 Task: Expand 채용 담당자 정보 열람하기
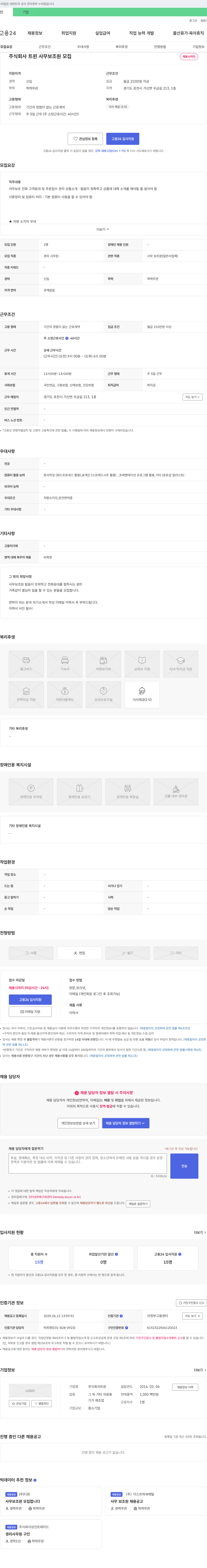(125, 1123)
